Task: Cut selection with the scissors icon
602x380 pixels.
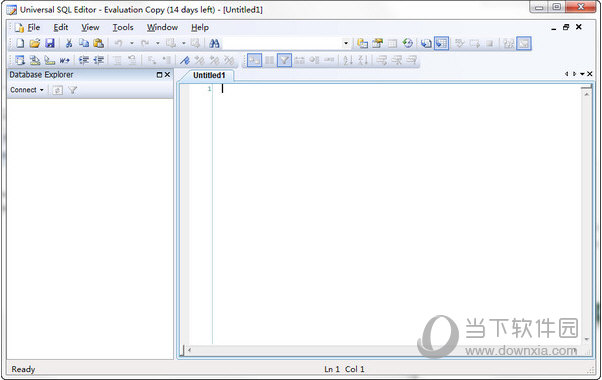Action: pos(69,43)
